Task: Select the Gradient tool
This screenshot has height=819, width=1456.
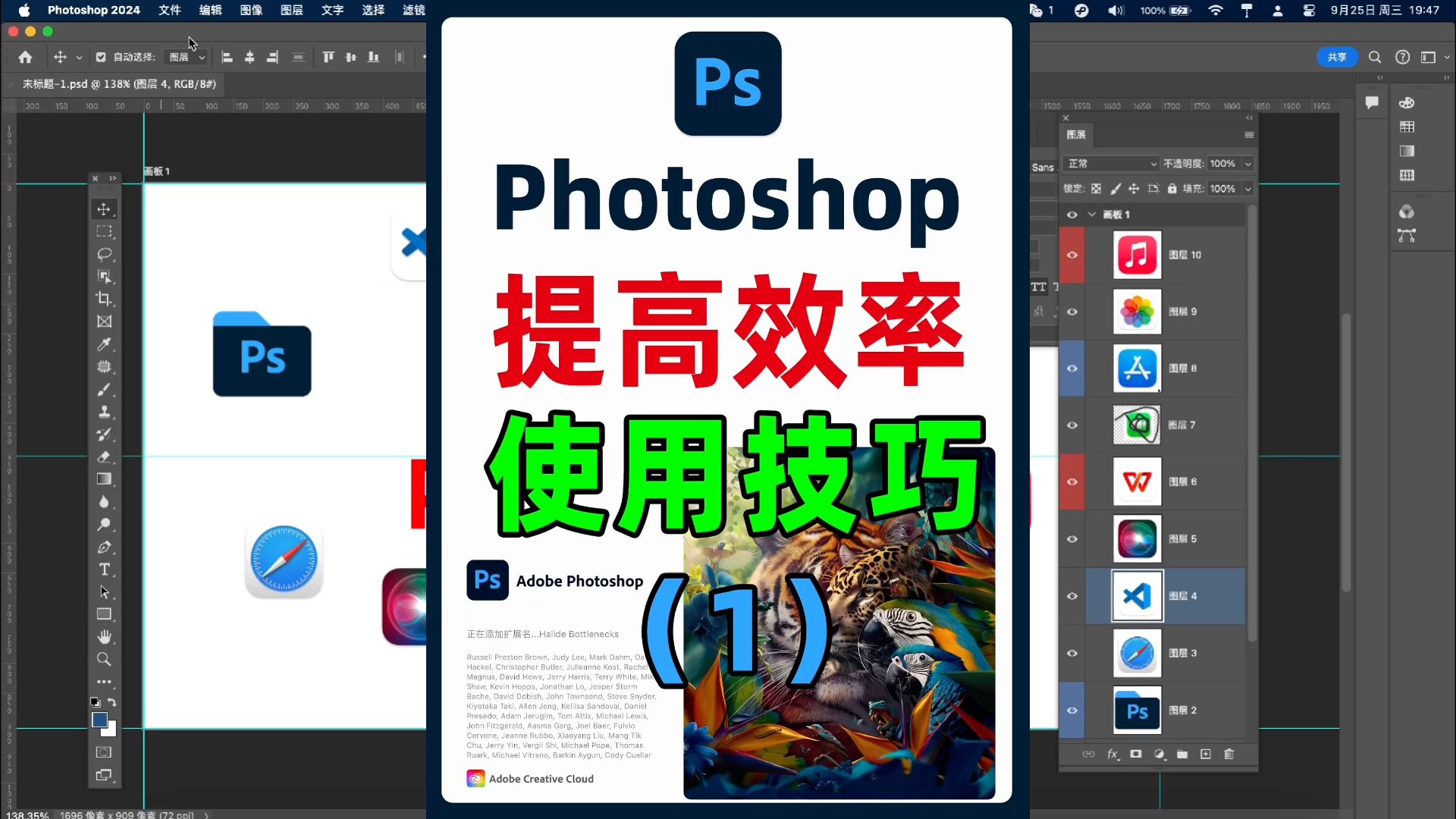Action: pyautogui.click(x=104, y=479)
